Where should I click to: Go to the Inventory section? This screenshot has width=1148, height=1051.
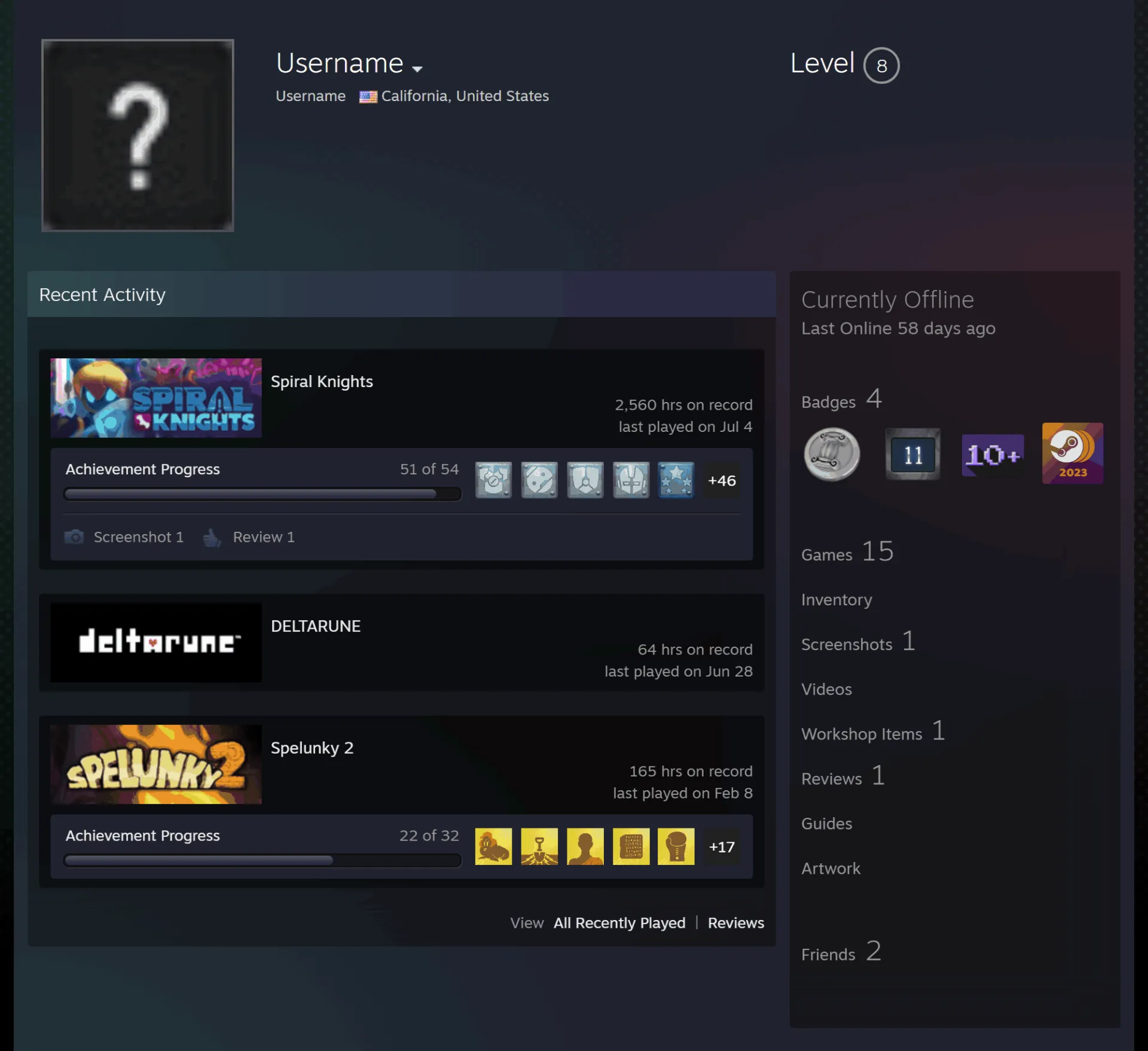836,599
